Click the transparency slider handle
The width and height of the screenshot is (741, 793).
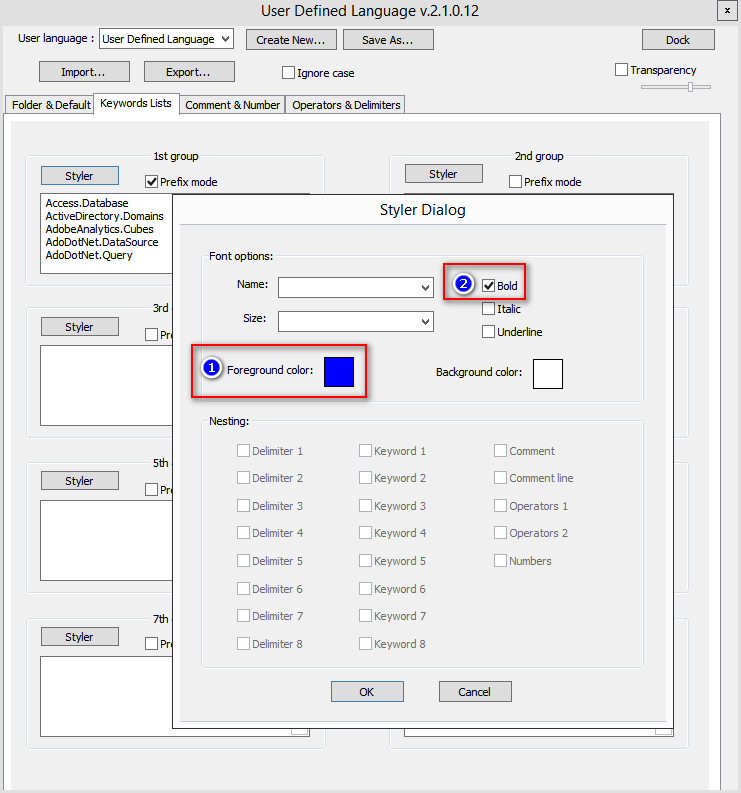(690, 87)
